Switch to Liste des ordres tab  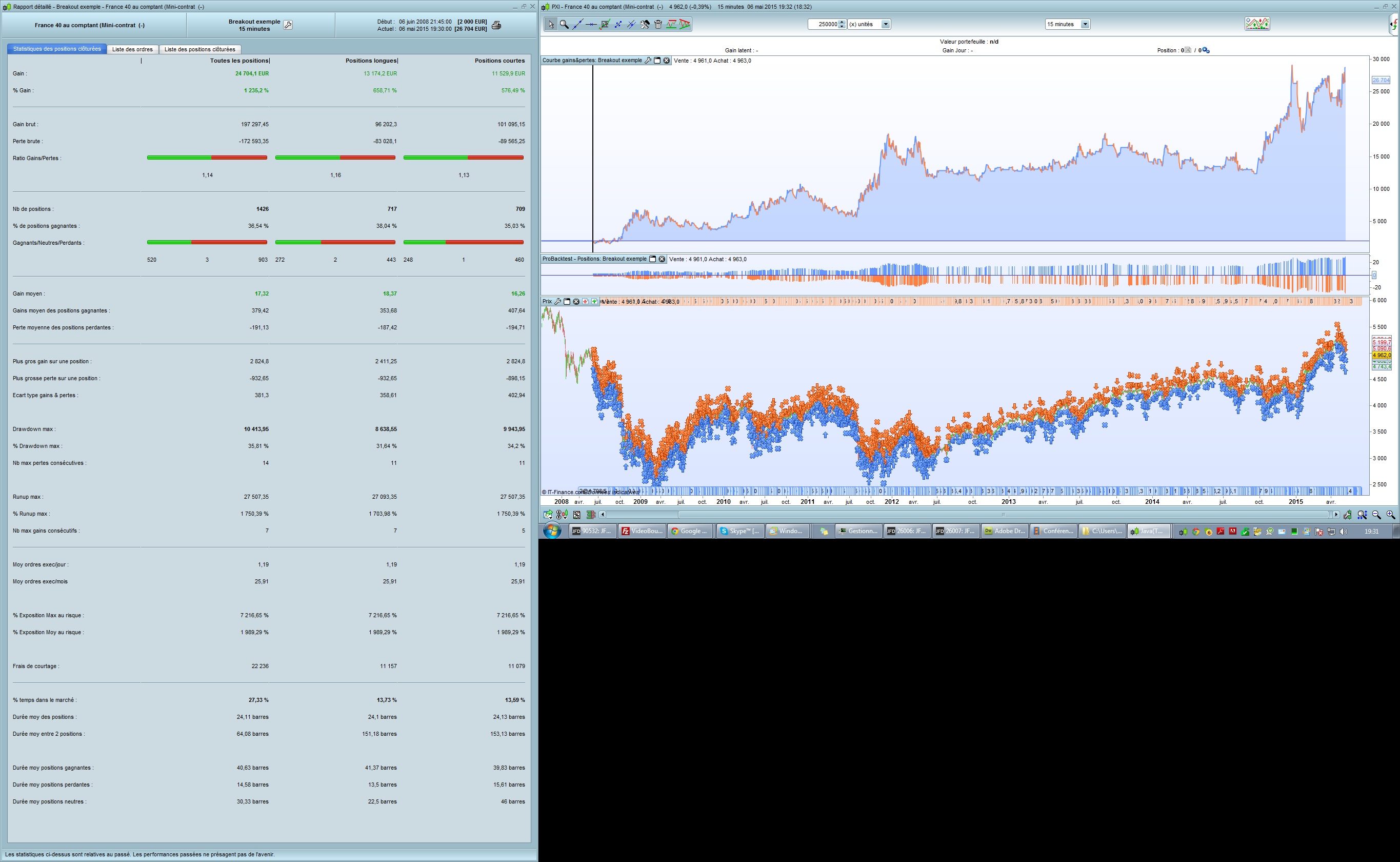[x=132, y=50]
